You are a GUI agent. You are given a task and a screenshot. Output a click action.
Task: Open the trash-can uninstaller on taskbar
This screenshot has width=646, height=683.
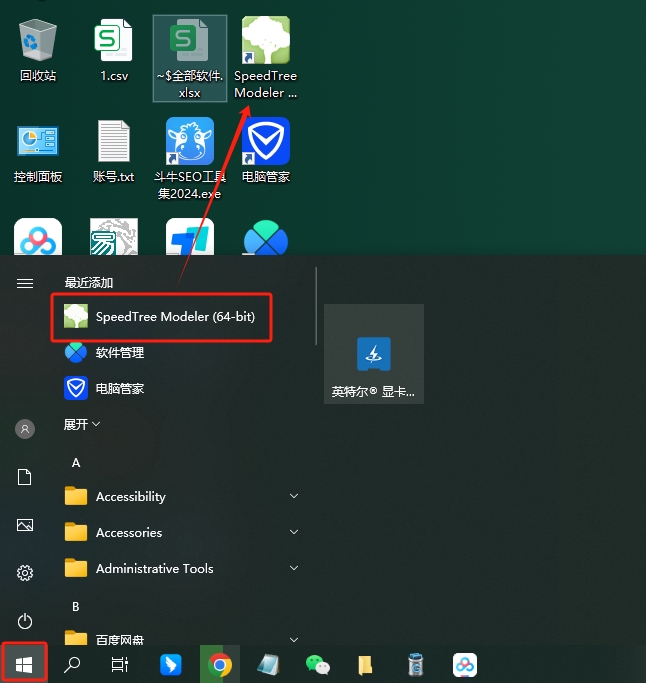[x=416, y=665]
